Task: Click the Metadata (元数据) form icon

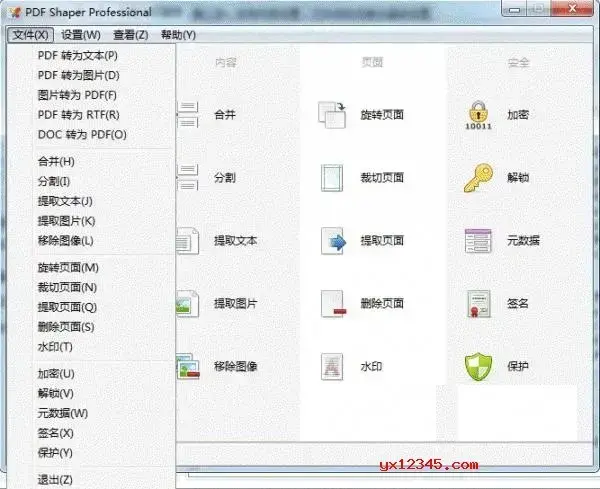Action: [478, 241]
